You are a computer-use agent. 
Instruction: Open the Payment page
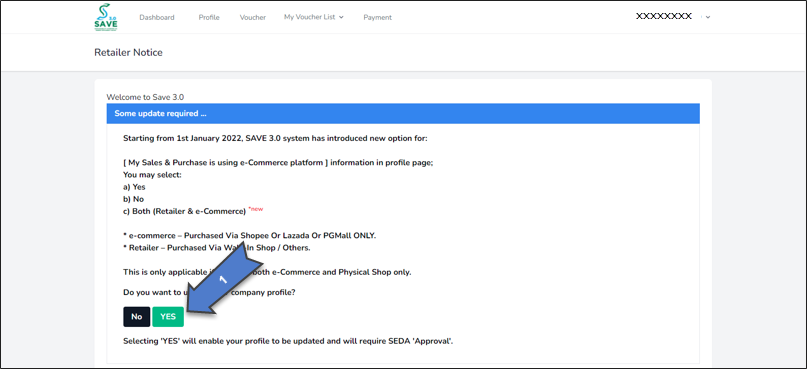pos(377,17)
